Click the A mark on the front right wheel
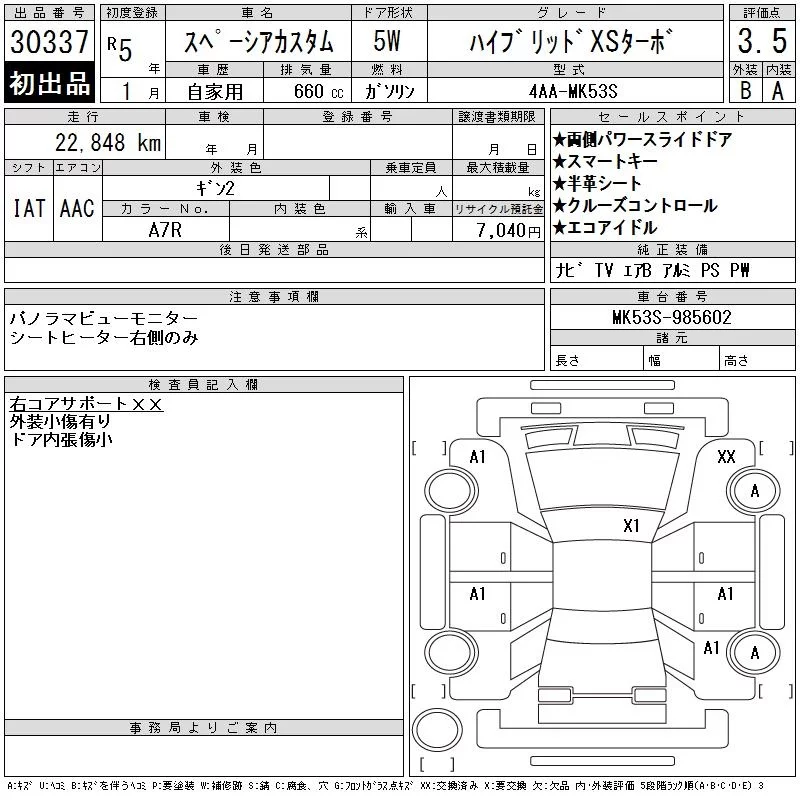The width and height of the screenshot is (800, 800). [x=755, y=491]
